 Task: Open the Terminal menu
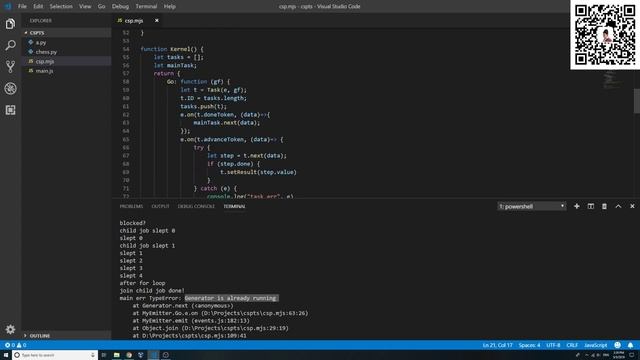(x=146, y=7)
